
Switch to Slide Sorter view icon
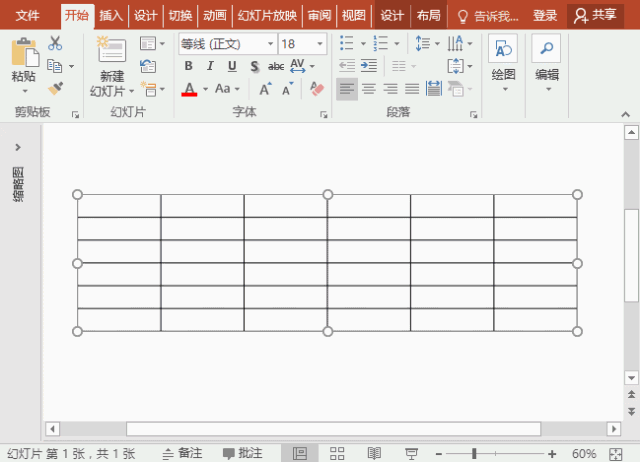pyautogui.click(x=337, y=453)
